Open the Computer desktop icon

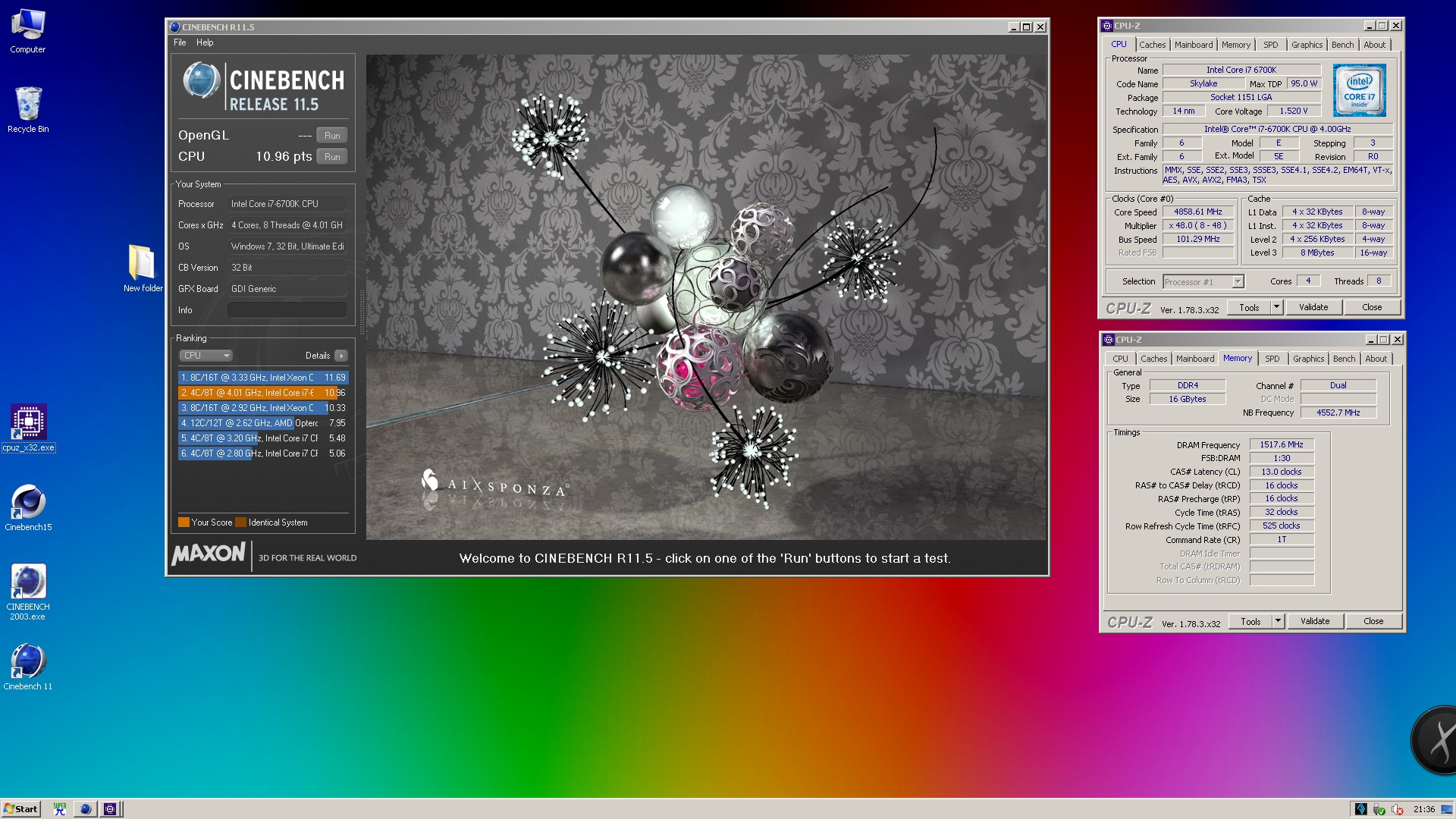28,30
